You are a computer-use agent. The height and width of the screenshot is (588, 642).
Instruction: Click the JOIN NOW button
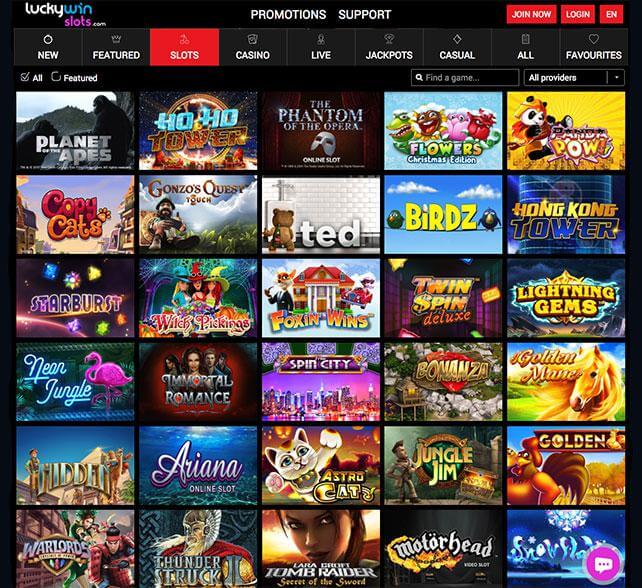[x=531, y=14]
